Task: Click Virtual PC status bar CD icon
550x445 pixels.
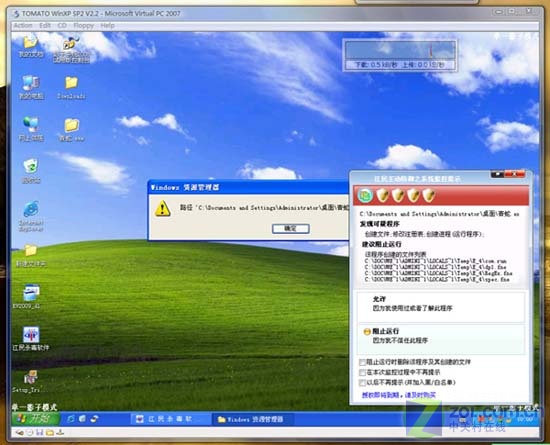Action: (x=30, y=432)
